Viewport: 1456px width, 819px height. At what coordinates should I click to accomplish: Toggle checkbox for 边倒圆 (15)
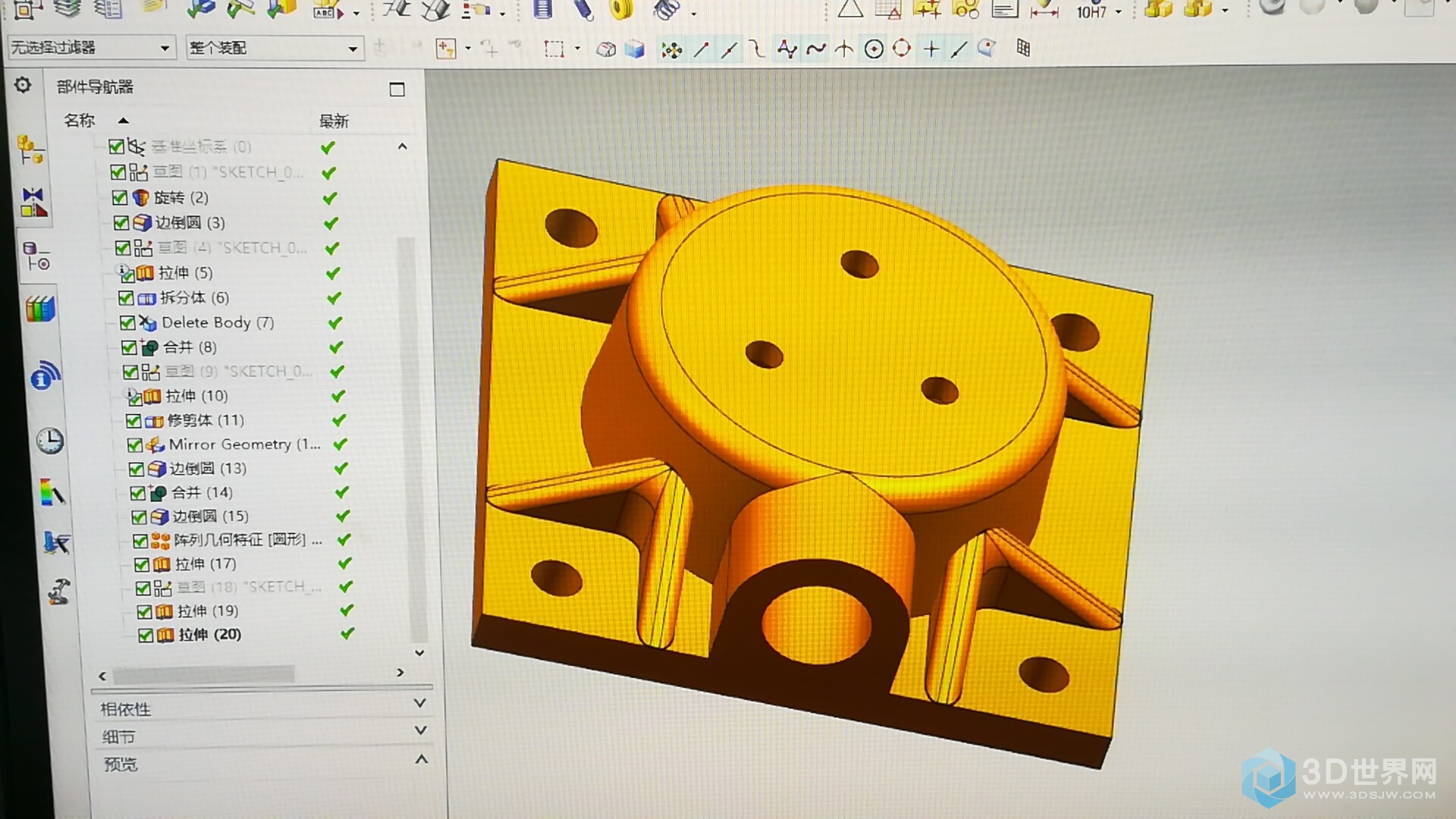[x=139, y=517]
